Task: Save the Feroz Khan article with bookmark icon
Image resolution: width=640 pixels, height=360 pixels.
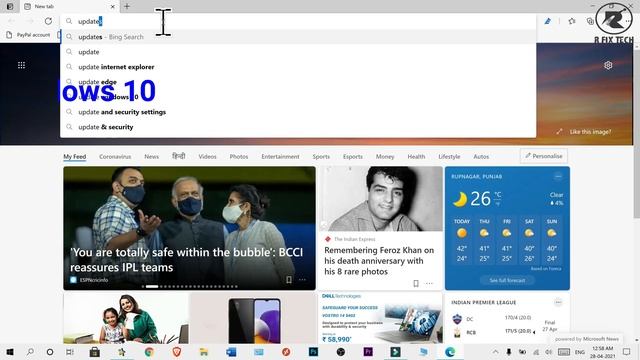Action: click(416, 283)
